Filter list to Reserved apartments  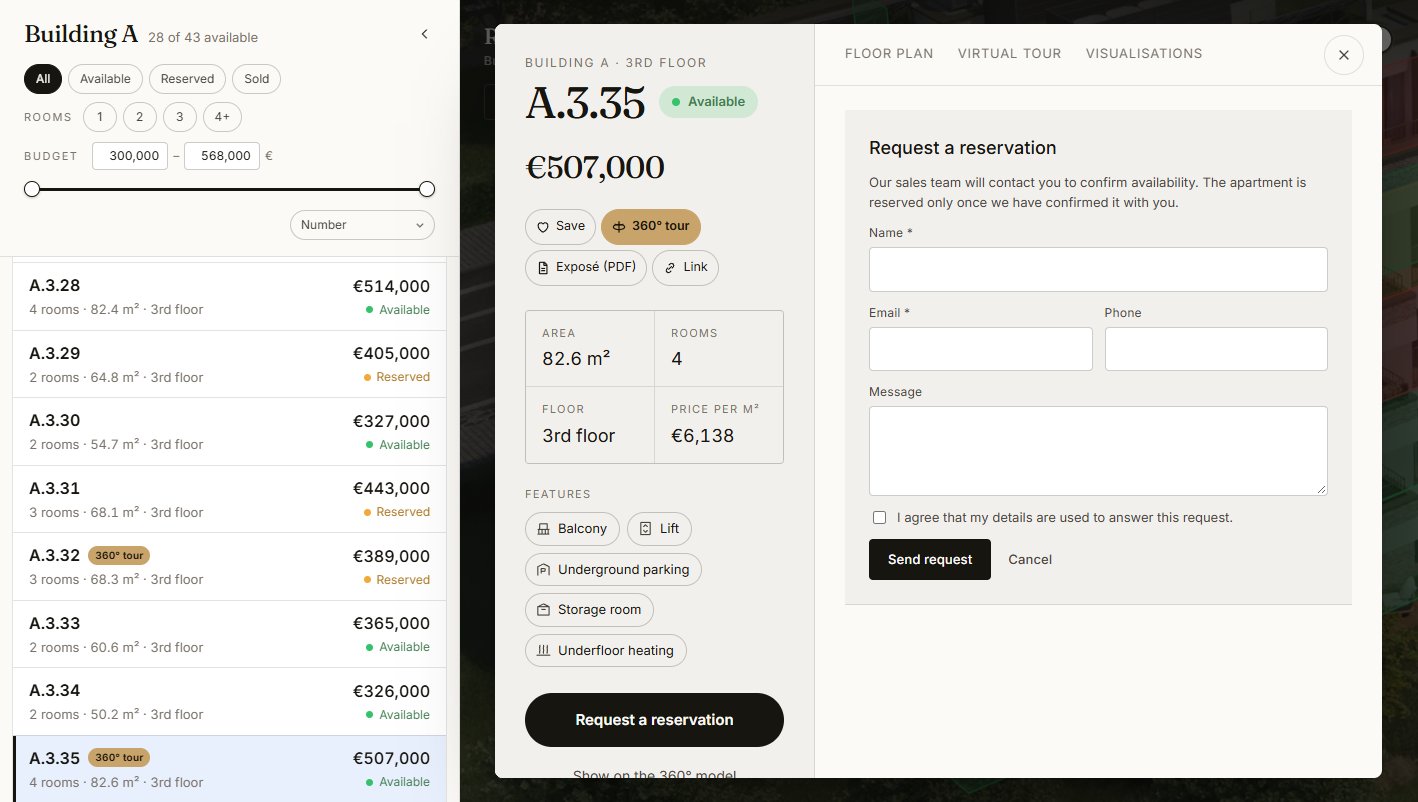click(187, 79)
